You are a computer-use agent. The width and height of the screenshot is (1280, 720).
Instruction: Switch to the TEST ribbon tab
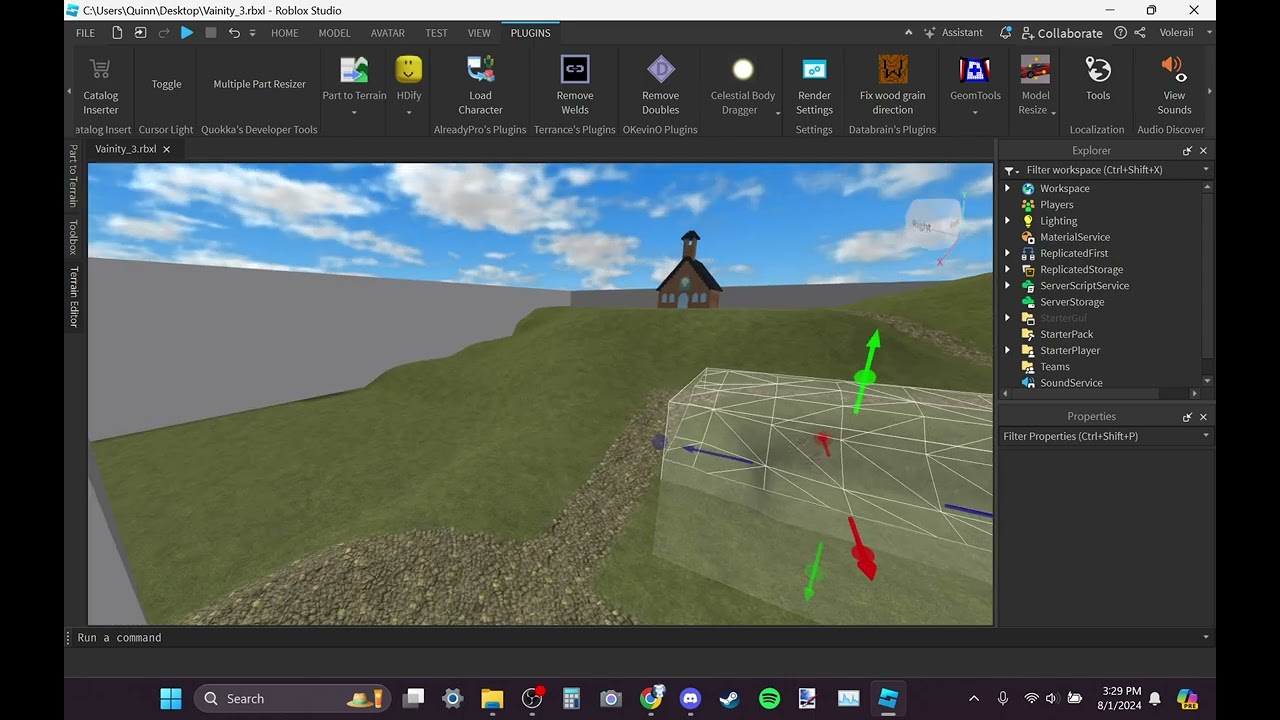tap(436, 33)
